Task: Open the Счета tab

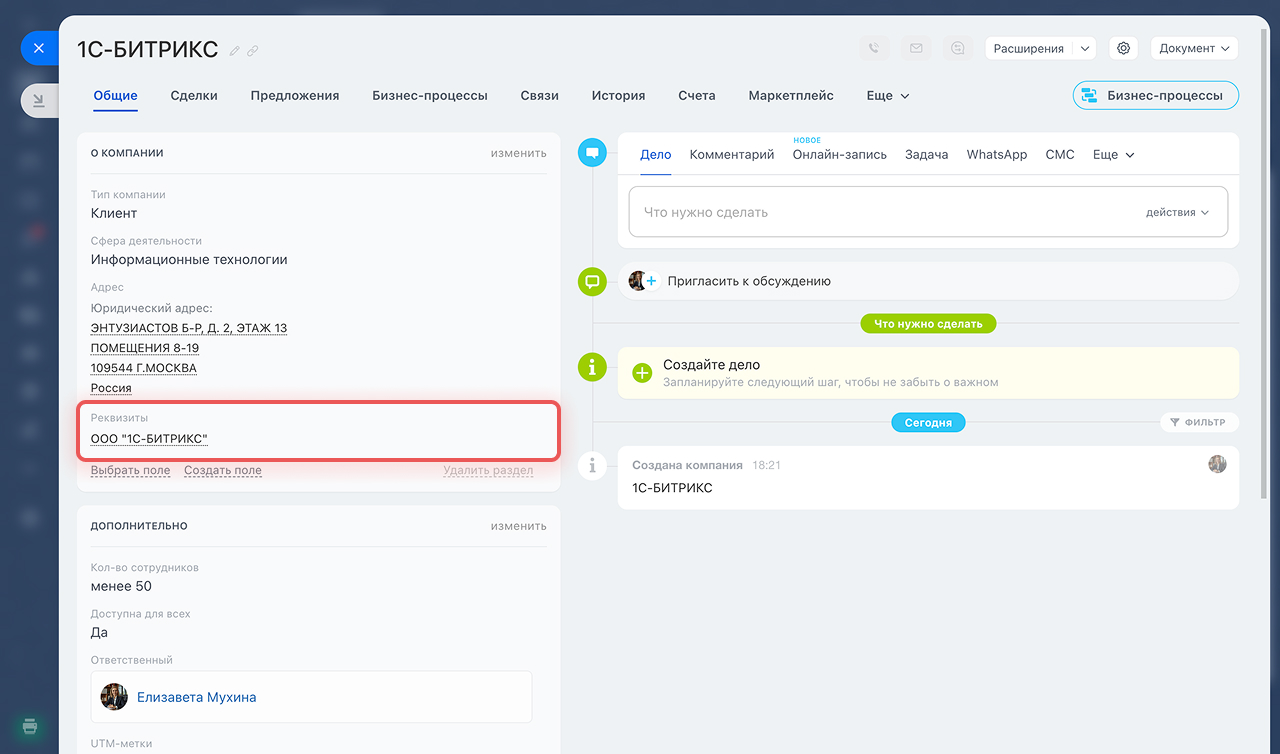Action: coord(697,96)
